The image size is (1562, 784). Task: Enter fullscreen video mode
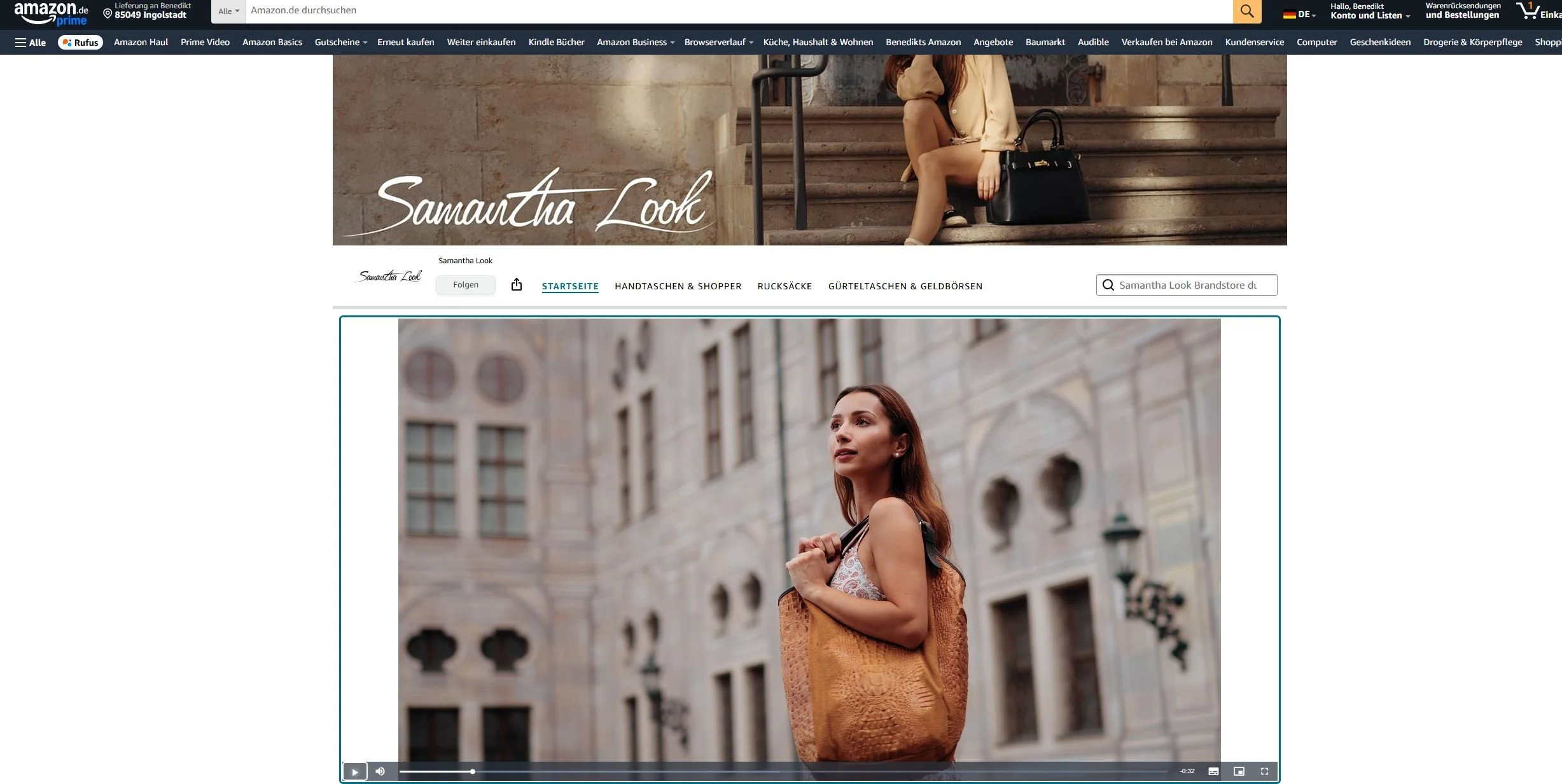(1264, 771)
